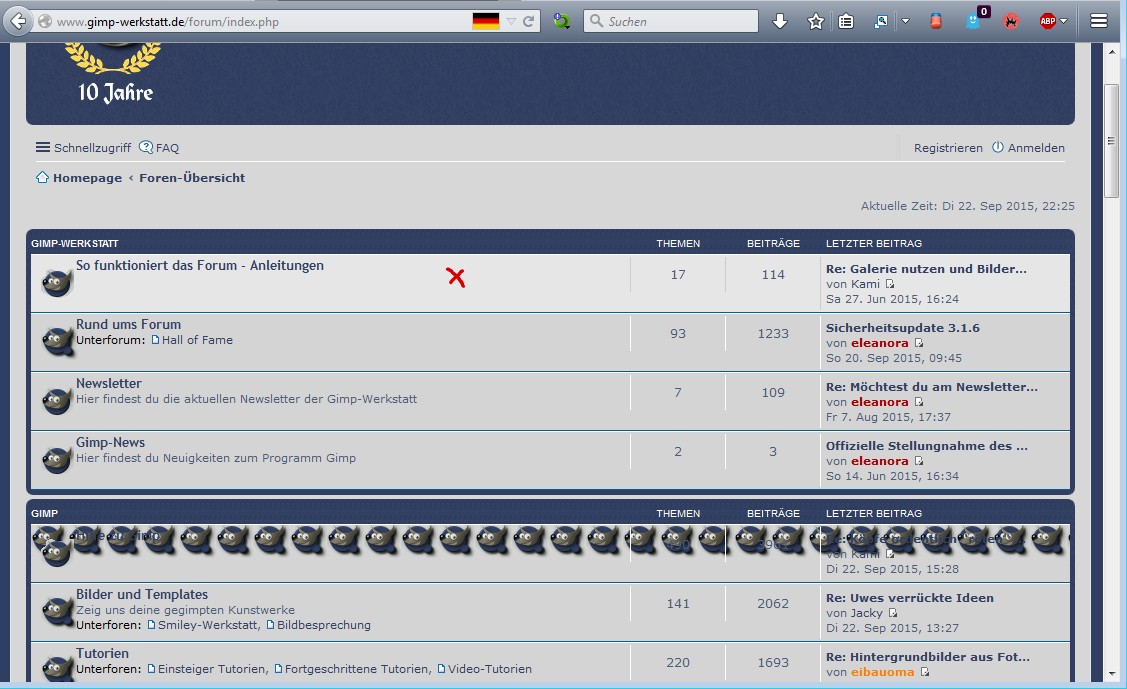
Task: Click forum icon of Gimp-News row
Action: tap(58, 458)
